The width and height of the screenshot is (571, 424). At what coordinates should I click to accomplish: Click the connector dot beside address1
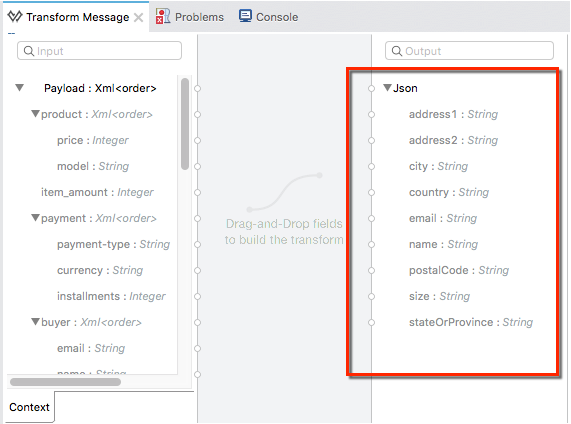pyautogui.click(x=371, y=114)
